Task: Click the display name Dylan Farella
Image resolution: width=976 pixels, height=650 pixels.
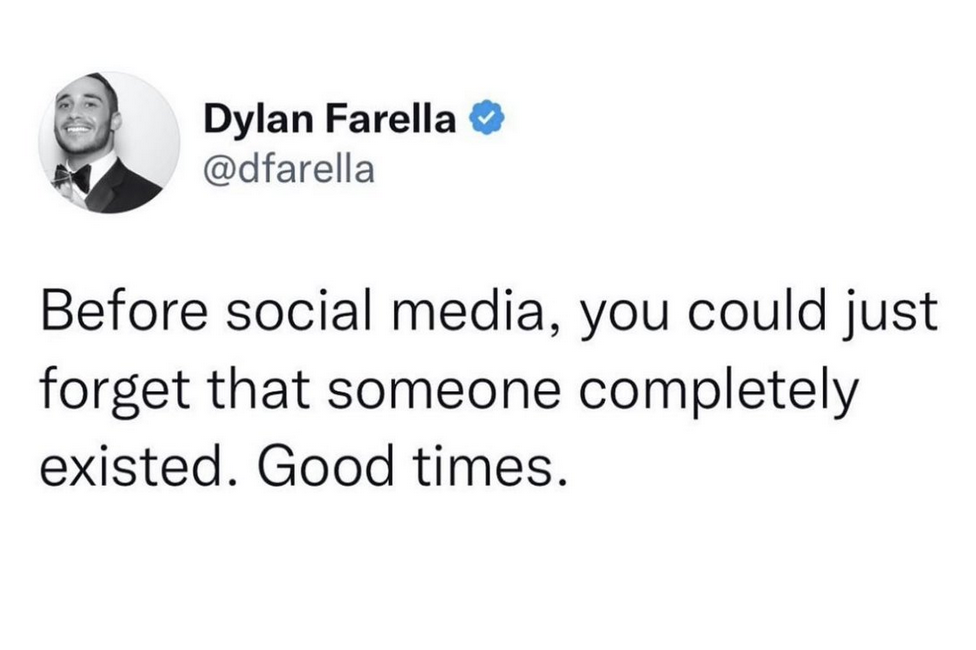Action: [x=330, y=118]
